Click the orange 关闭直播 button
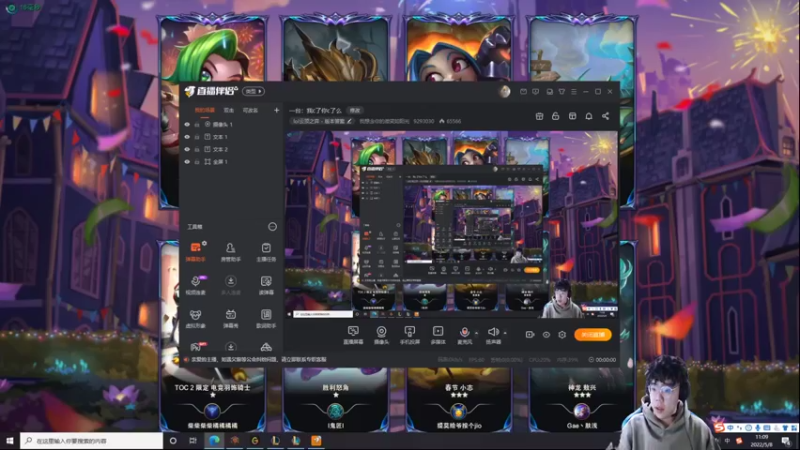Screen dimensions: 800x450 click(593, 335)
